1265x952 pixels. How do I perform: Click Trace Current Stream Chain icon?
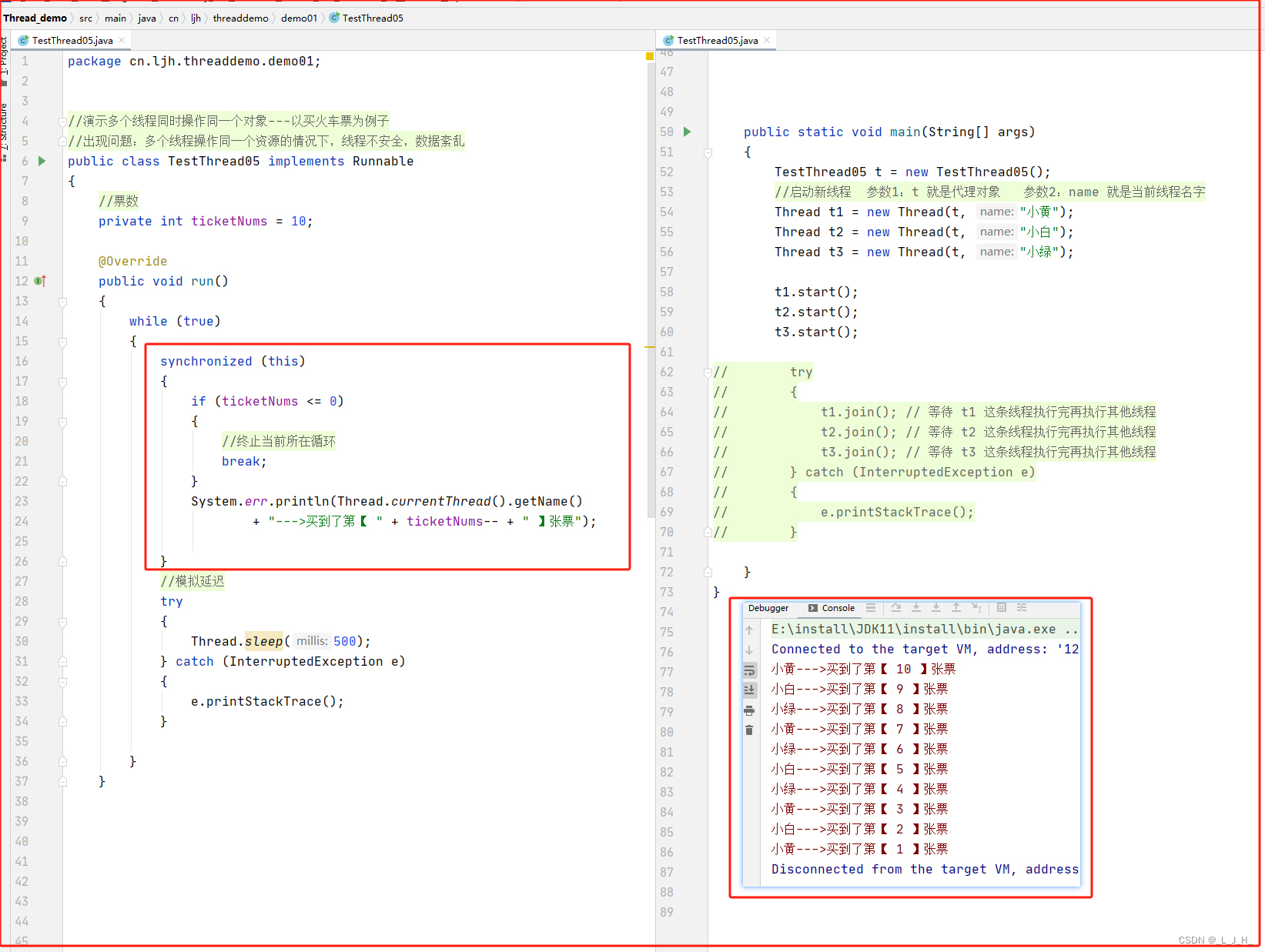(x=1022, y=608)
